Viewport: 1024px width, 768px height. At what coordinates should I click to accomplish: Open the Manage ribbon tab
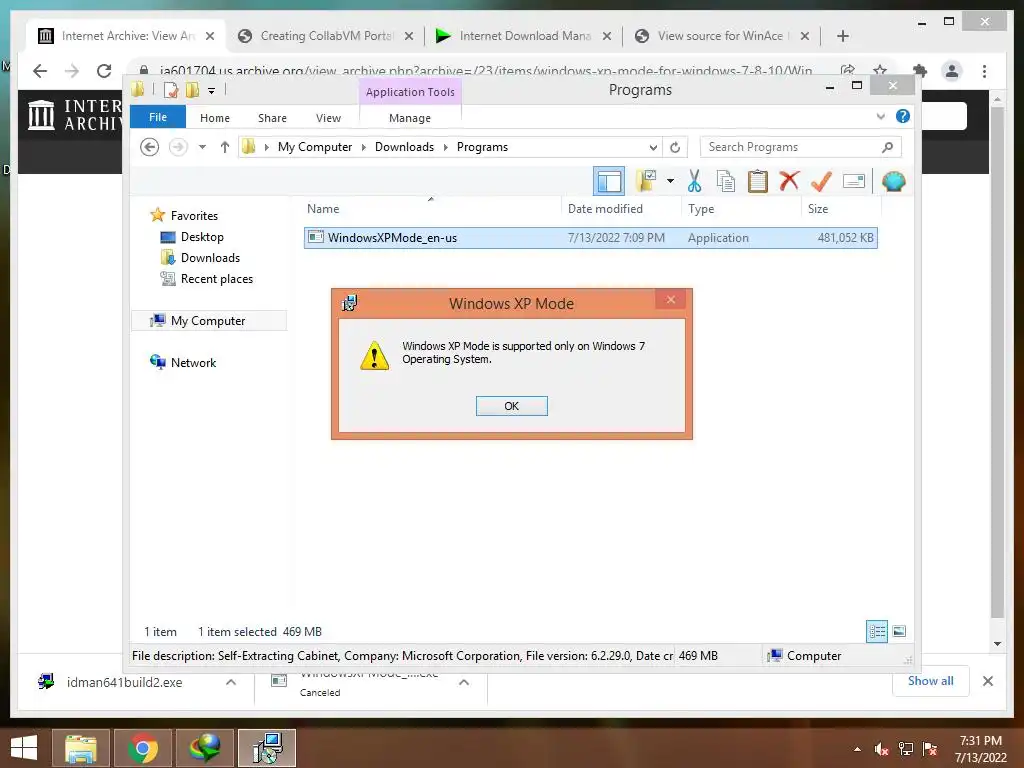click(x=409, y=118)
